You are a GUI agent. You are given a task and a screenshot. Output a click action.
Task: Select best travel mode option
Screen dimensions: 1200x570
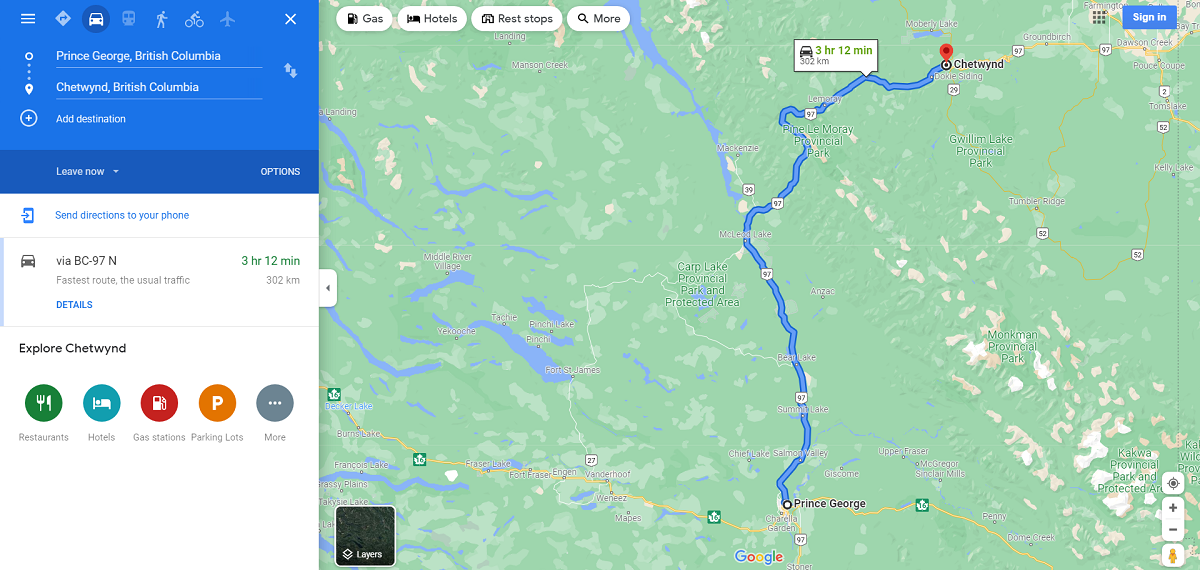[x=62, y=19]
